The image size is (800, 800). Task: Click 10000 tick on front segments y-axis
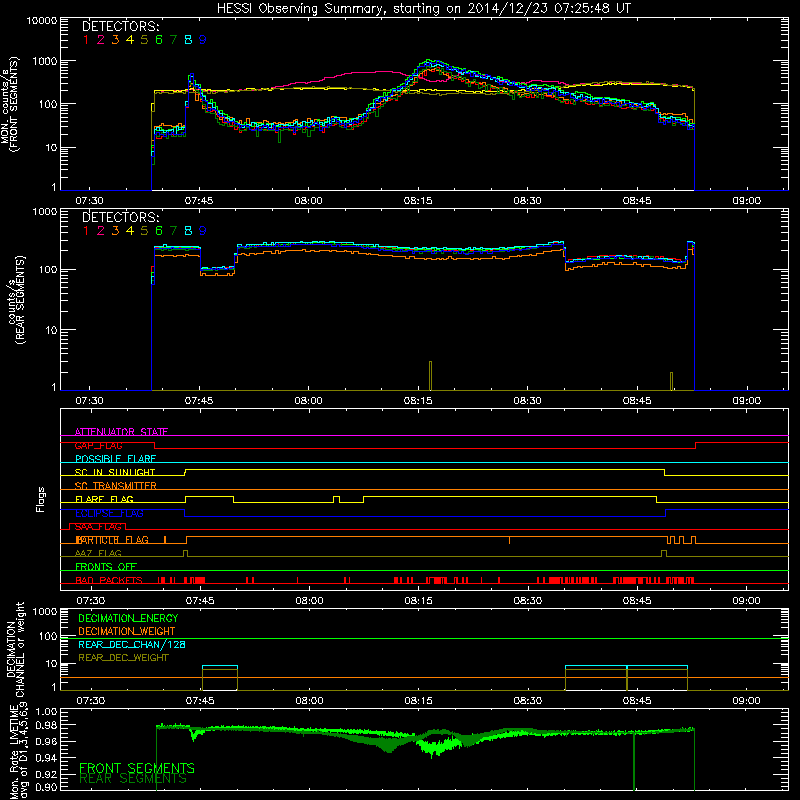[42, 21]
